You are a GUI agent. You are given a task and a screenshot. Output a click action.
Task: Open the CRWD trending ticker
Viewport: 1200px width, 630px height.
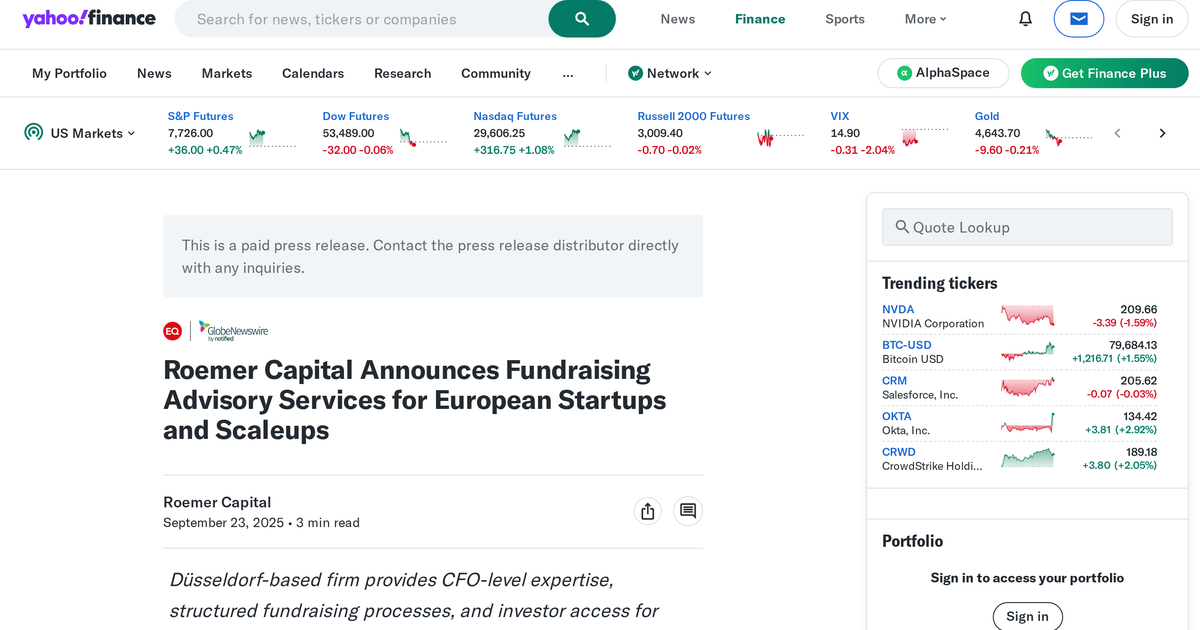click(899, 452)
